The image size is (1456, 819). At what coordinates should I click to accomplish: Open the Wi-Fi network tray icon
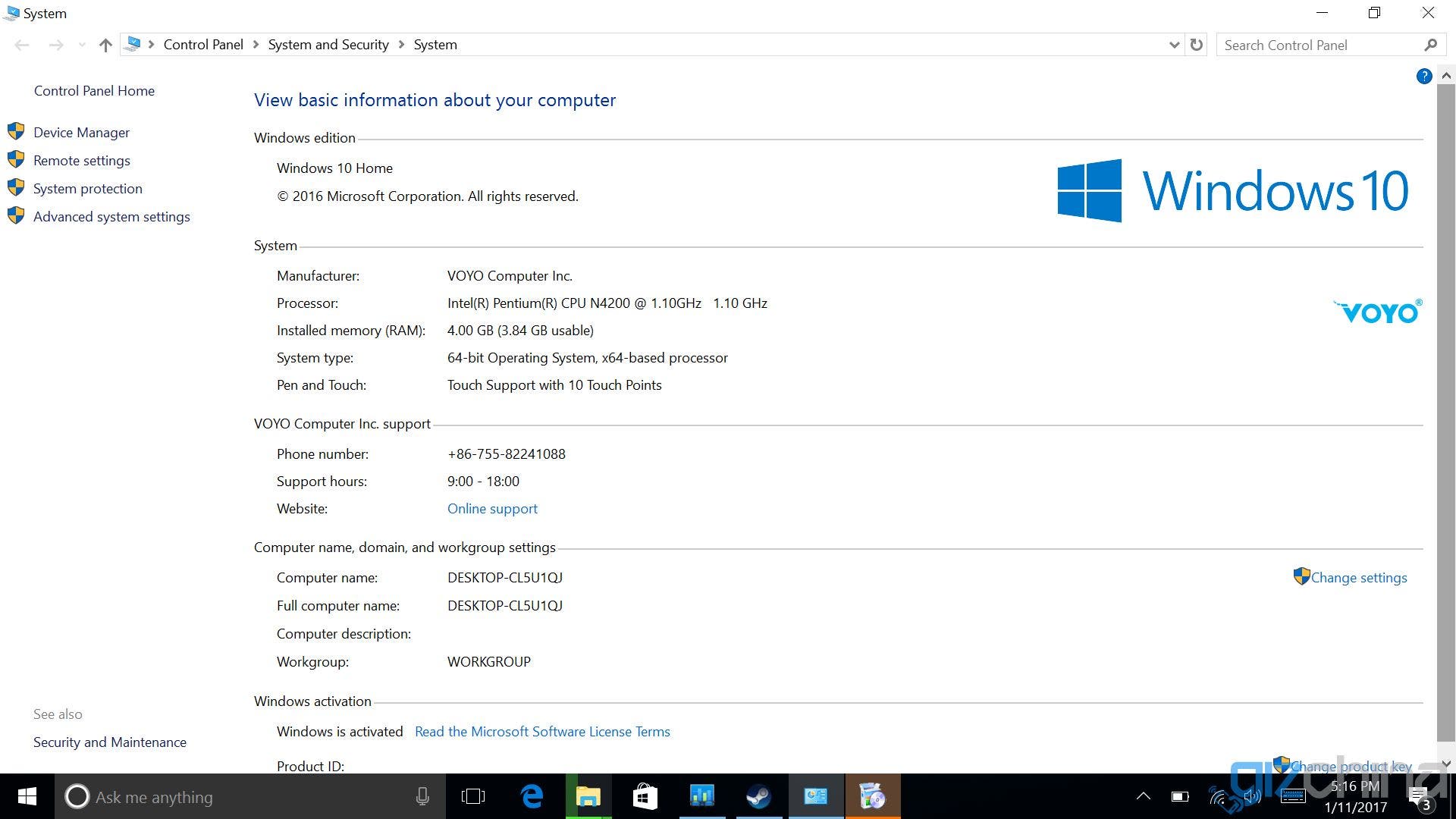click(x=1217, y=797)
